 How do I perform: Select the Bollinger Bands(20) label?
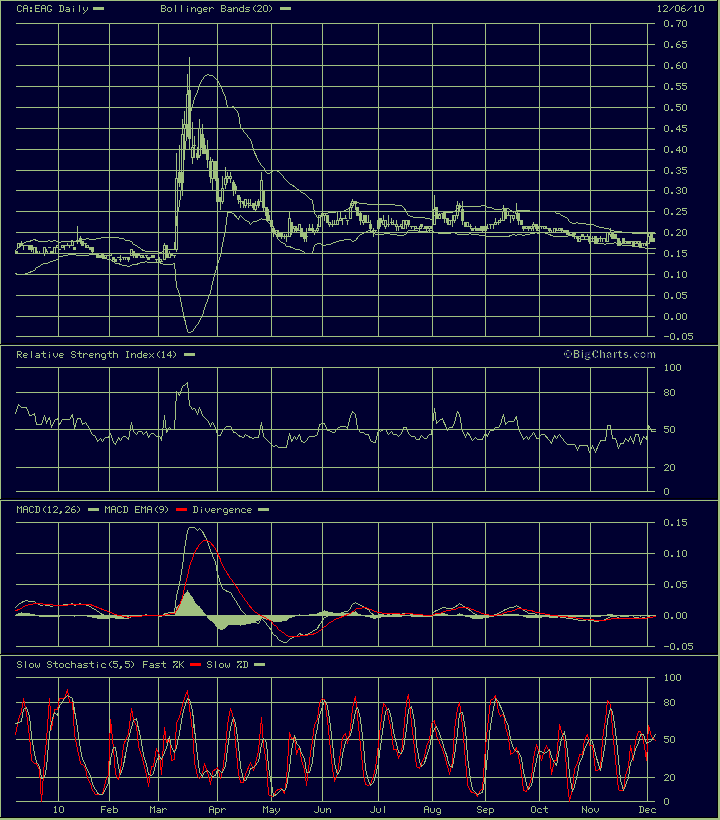pyautogui.click(x=216, y=9)
